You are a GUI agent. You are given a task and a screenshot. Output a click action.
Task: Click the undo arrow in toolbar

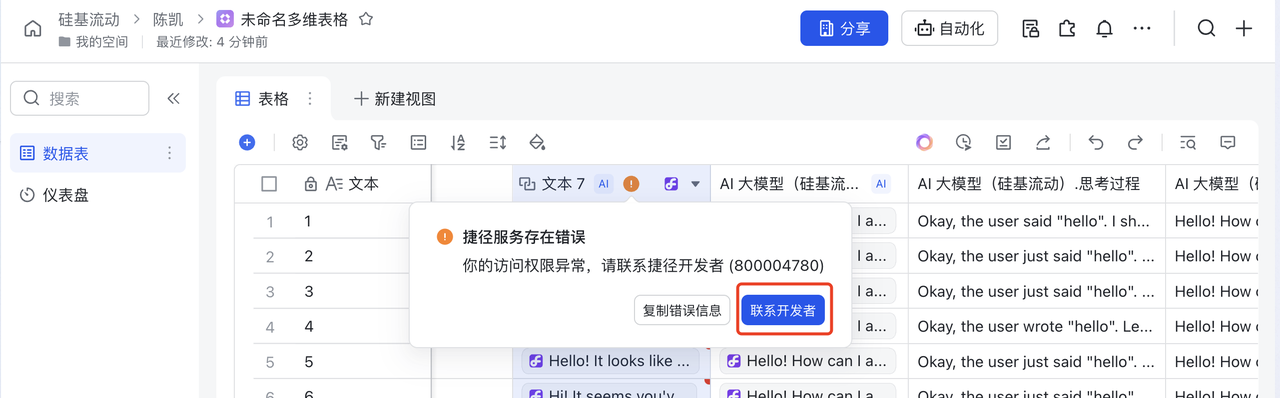[1096, 143]
